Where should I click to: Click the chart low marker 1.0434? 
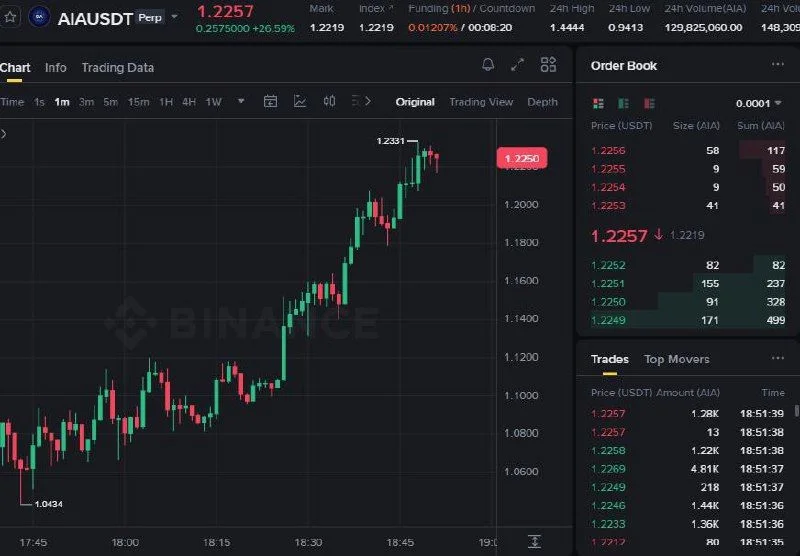[48, 504]
